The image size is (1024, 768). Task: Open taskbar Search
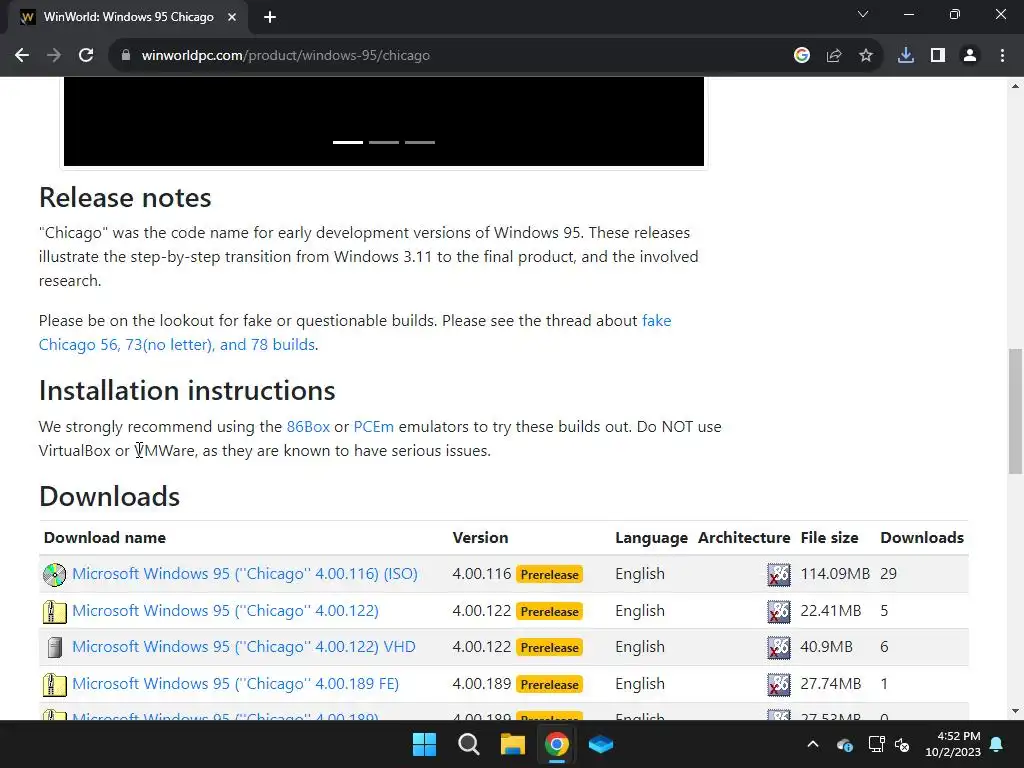pos(468,744)
